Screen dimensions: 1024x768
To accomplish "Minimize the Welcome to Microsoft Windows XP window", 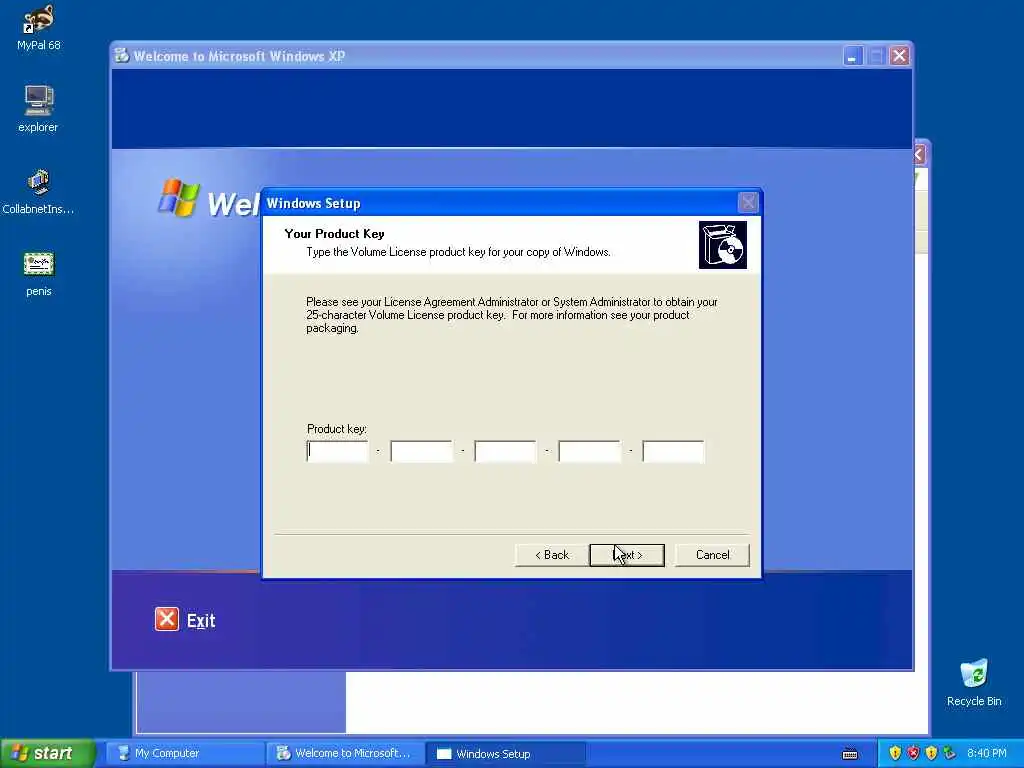I will pos(852,56).
